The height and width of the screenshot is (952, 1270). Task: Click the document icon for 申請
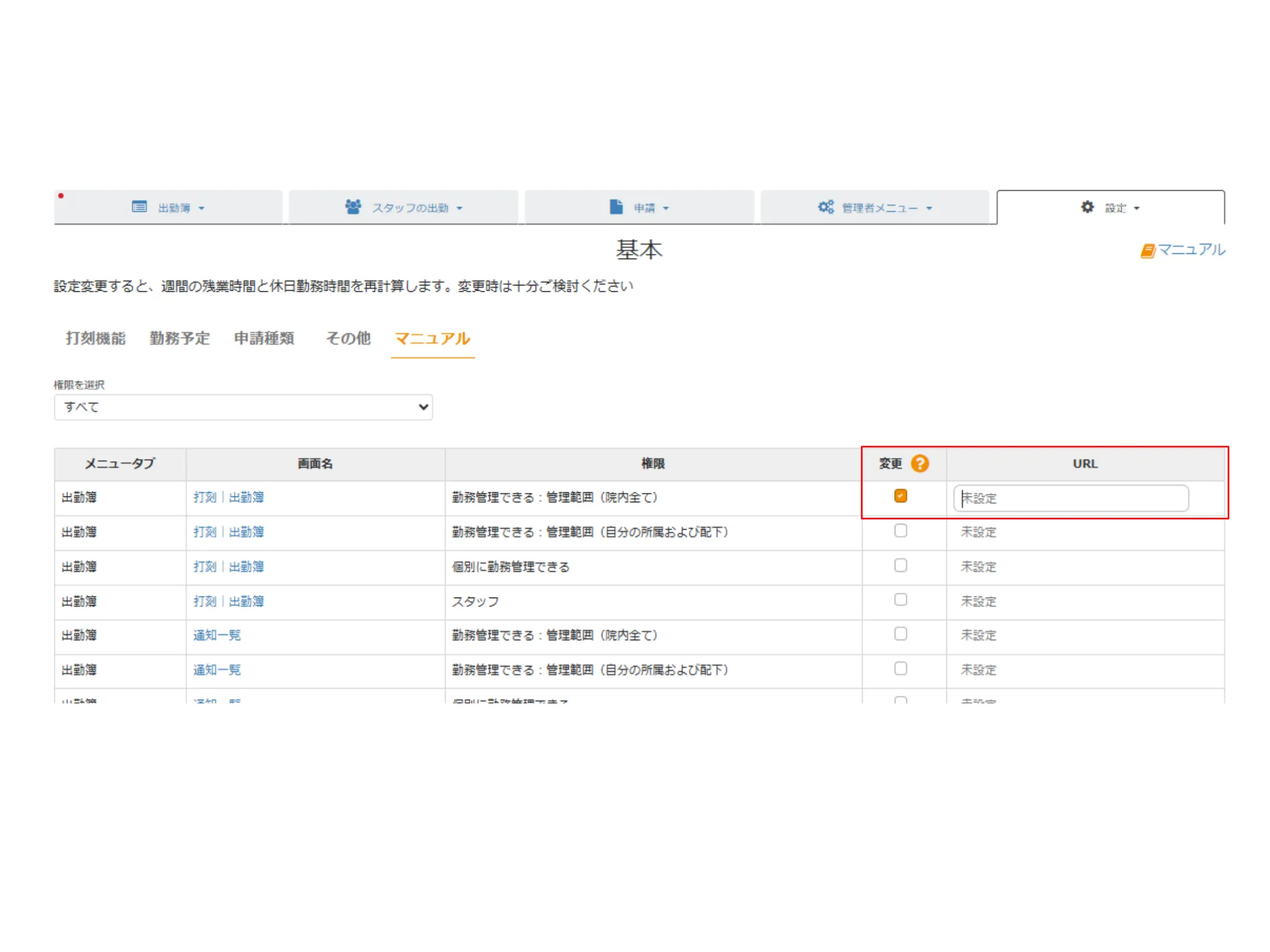[x=616, y=207]
